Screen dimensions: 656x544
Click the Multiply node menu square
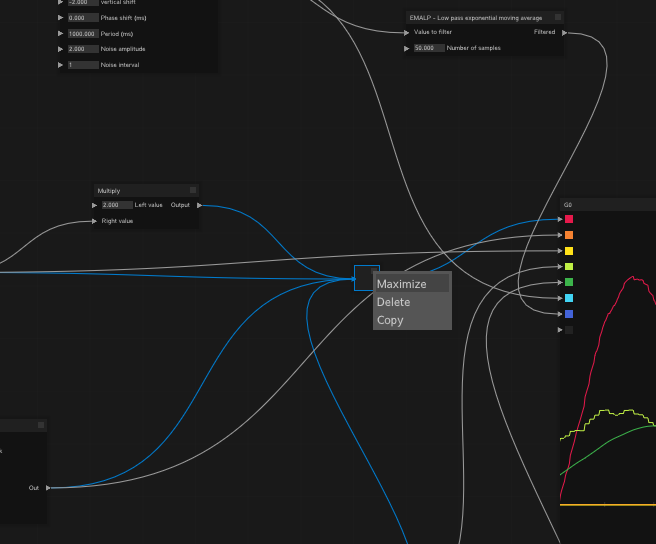coord(193,190)
